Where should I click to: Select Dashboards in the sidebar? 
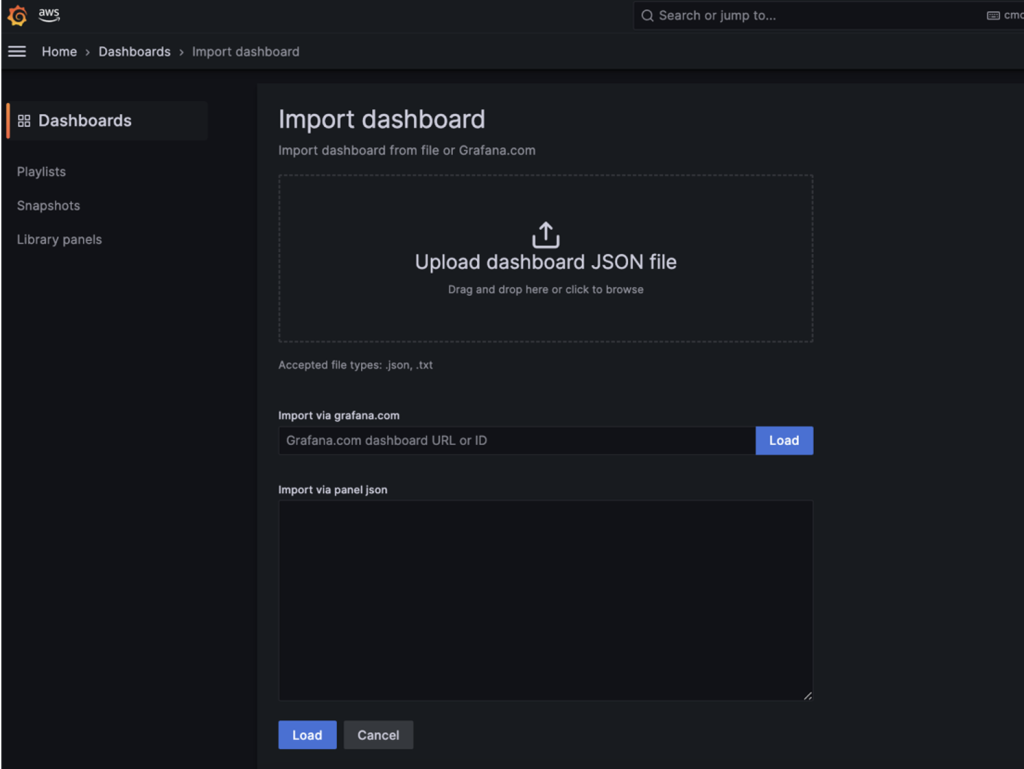point(108,121)
